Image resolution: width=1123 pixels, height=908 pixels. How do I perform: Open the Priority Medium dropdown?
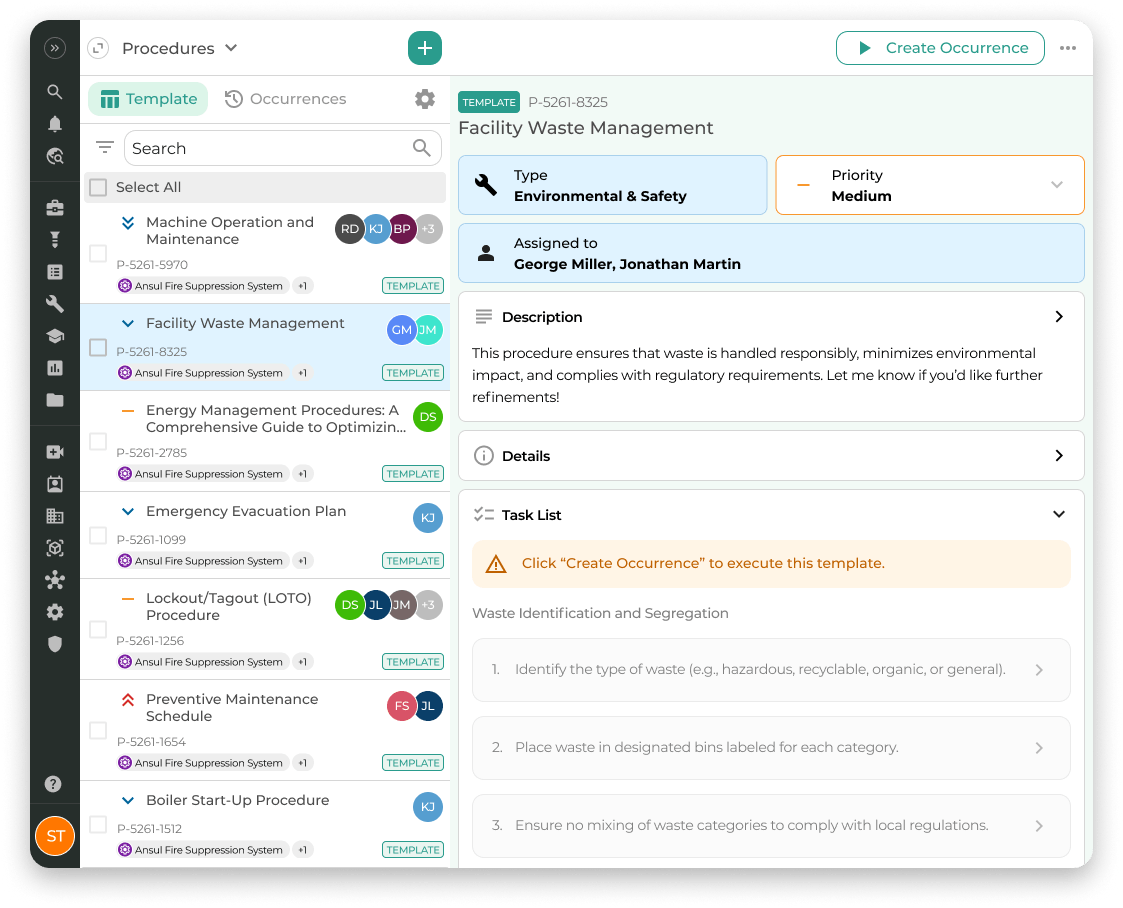930,185
